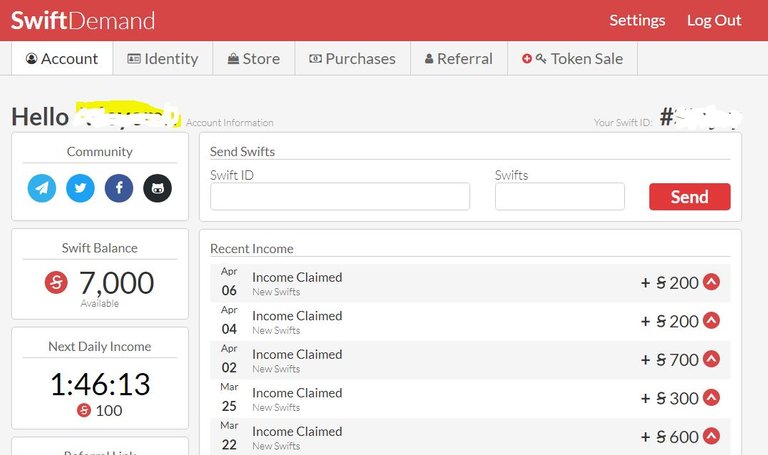Screen dimensions: 768x455
Task: Expand the Mar 22 income entry arrow
Action: [711, 436]
